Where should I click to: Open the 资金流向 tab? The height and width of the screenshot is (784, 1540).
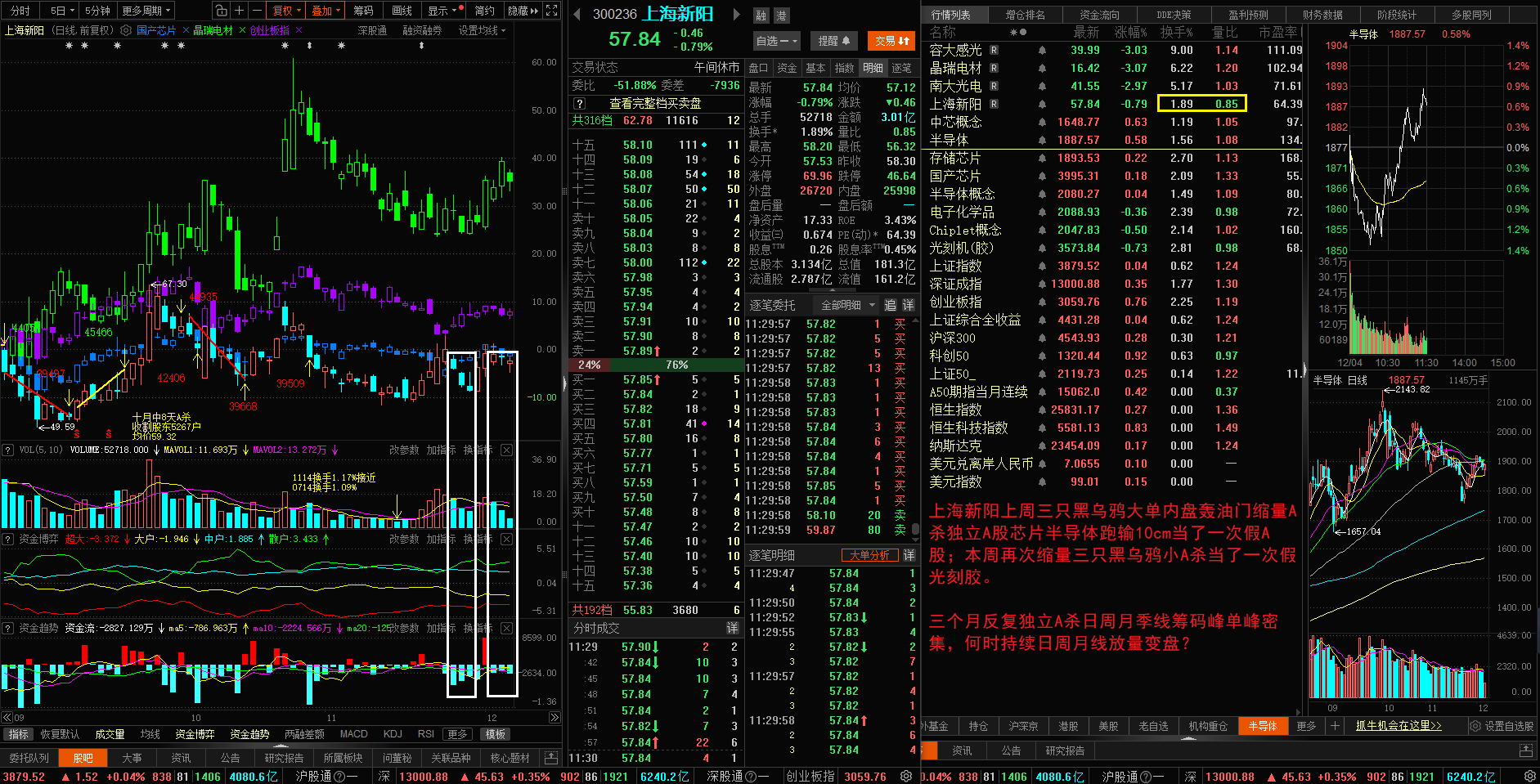[x=1099, y=15]
